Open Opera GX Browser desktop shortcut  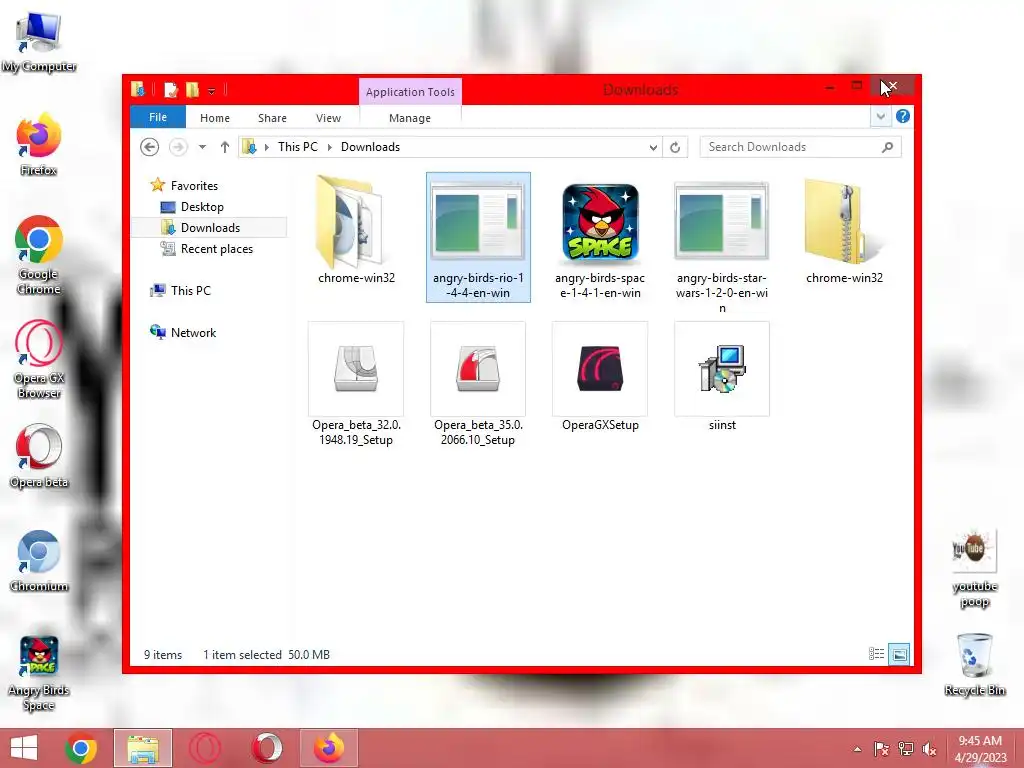click(x=39, y=359)
